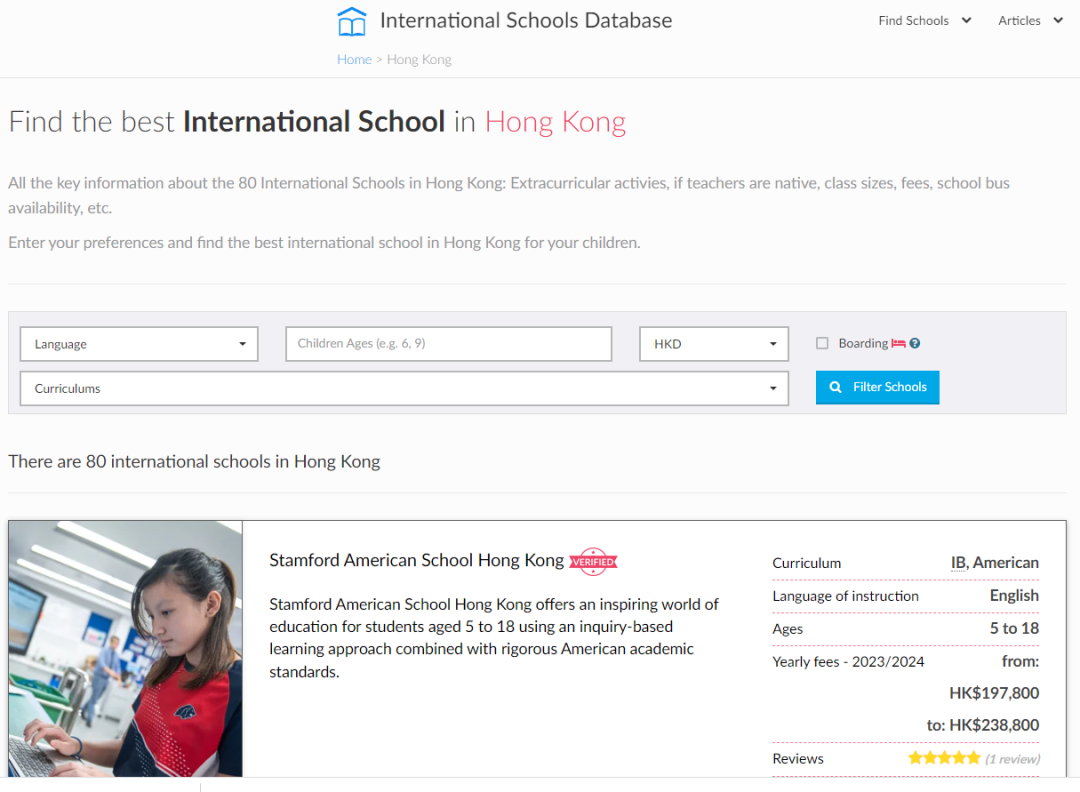Click 'There are 80 international schools' heading

tap(194, 461)
